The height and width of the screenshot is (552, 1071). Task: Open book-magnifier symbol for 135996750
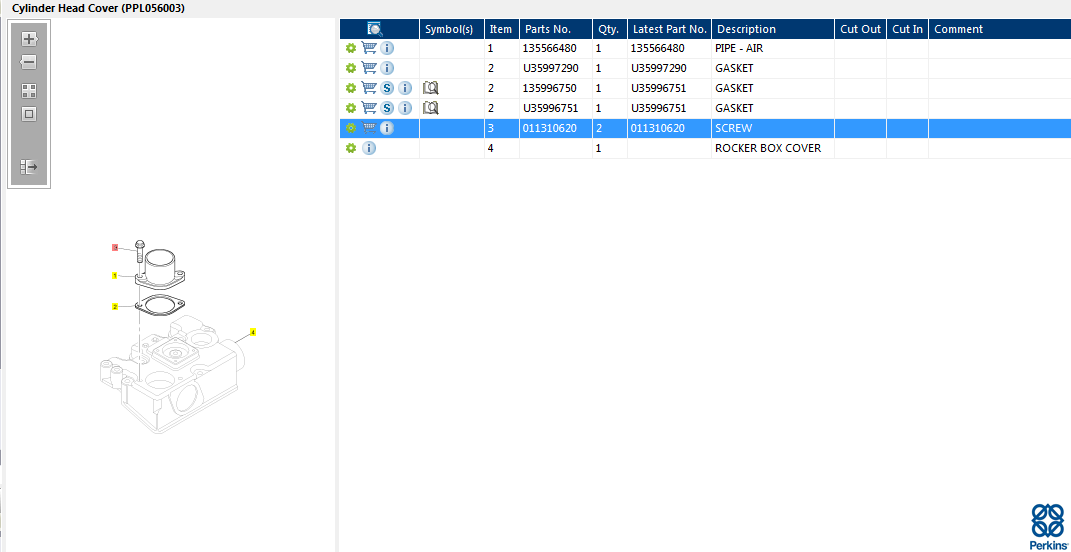[430, 88]
